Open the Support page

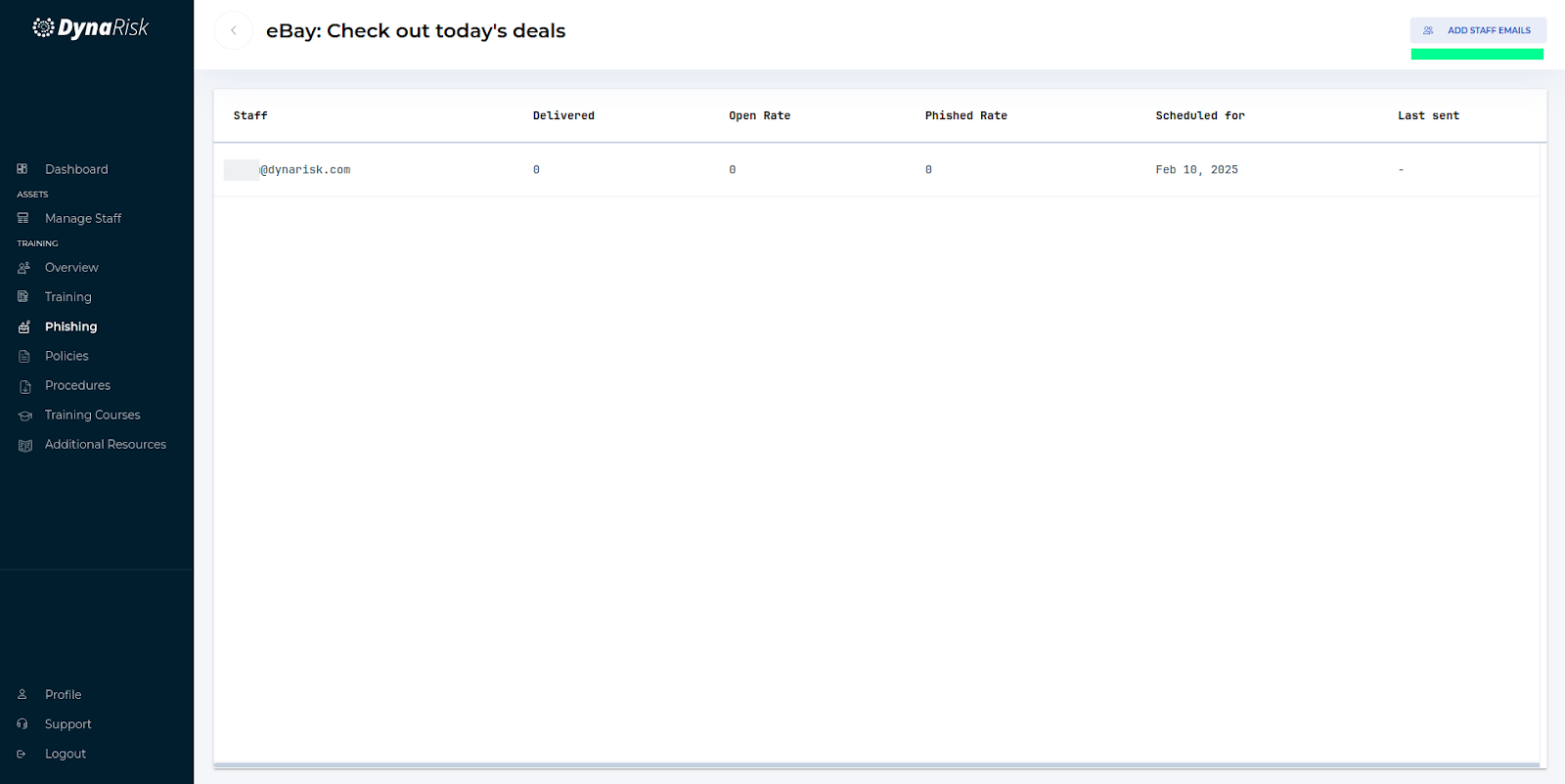point(68,724)
